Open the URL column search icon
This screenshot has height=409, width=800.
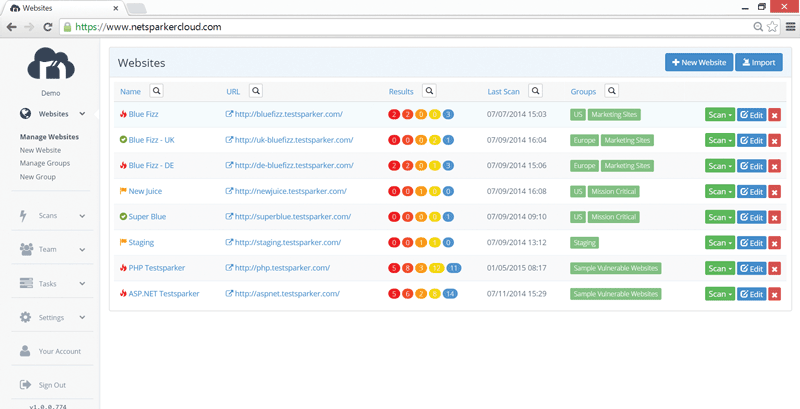click(256, 91)
